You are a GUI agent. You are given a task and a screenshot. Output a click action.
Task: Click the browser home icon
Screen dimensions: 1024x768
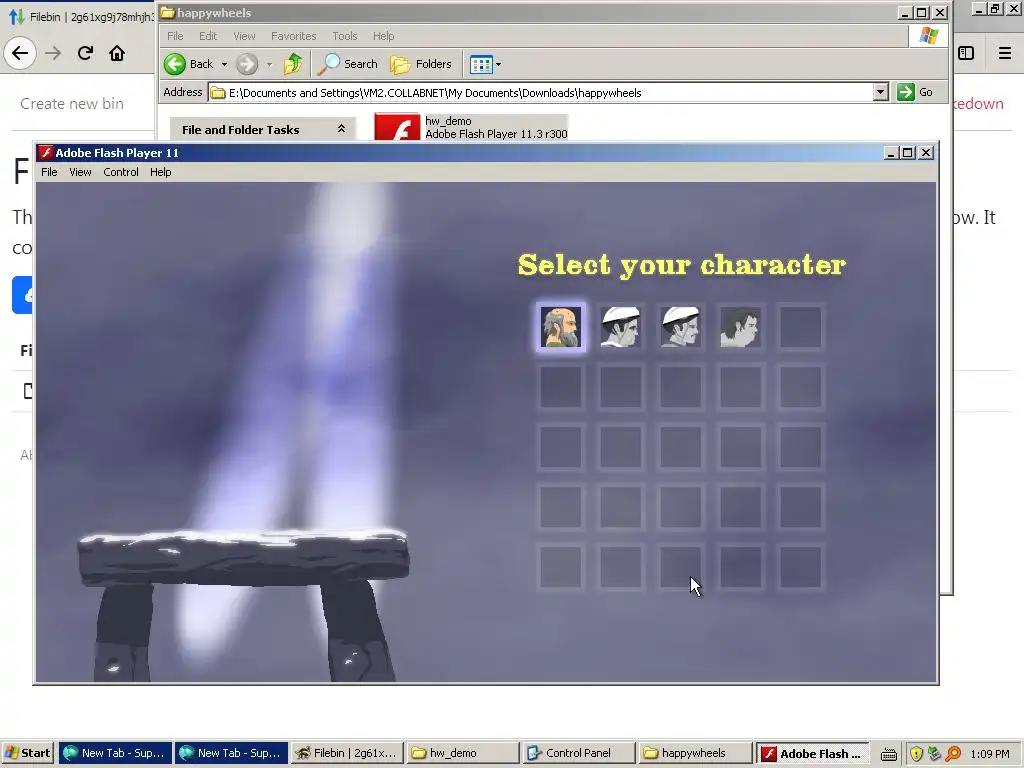point(117,53)
